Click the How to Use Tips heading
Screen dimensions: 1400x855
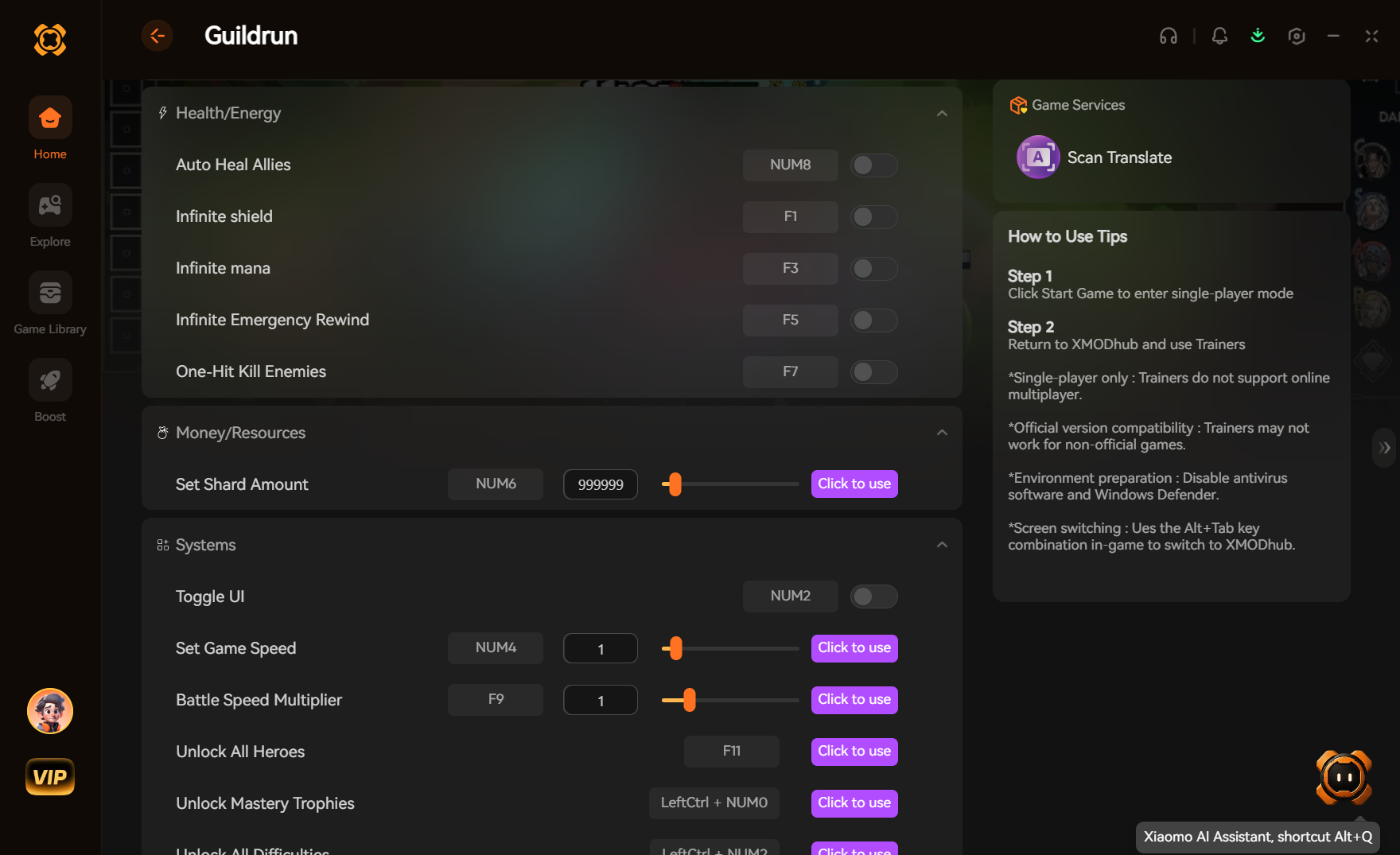point(1067,236)
